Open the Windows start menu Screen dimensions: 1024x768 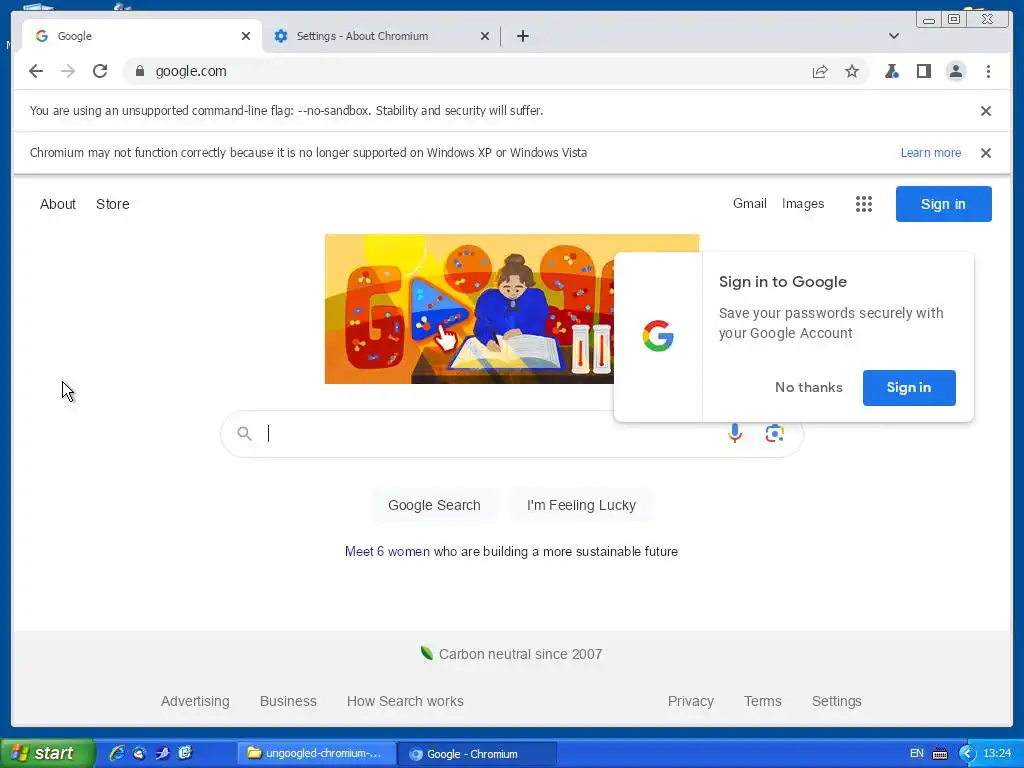pyautogui.click(x=48, y=753)
